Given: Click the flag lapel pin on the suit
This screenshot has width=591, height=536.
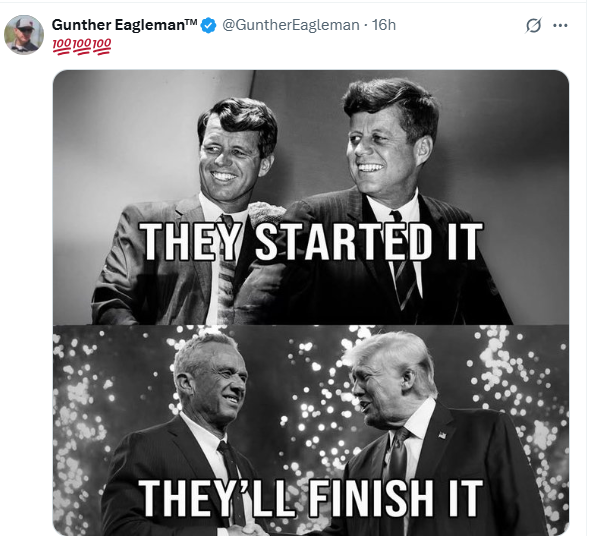Looking at the screenshot, I should [x=442, y=435].
